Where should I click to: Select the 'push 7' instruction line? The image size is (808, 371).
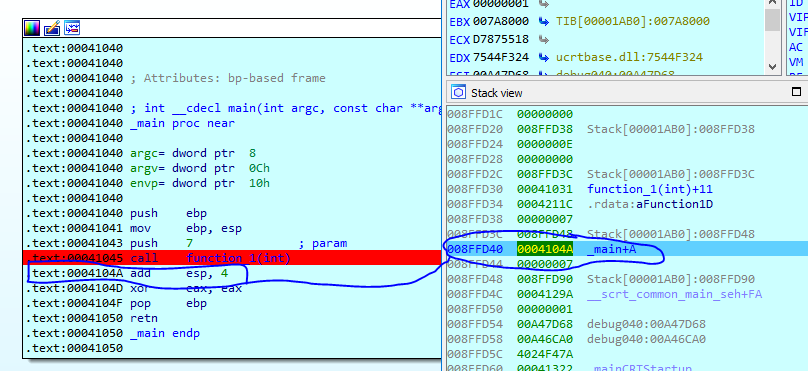point(161,243)
